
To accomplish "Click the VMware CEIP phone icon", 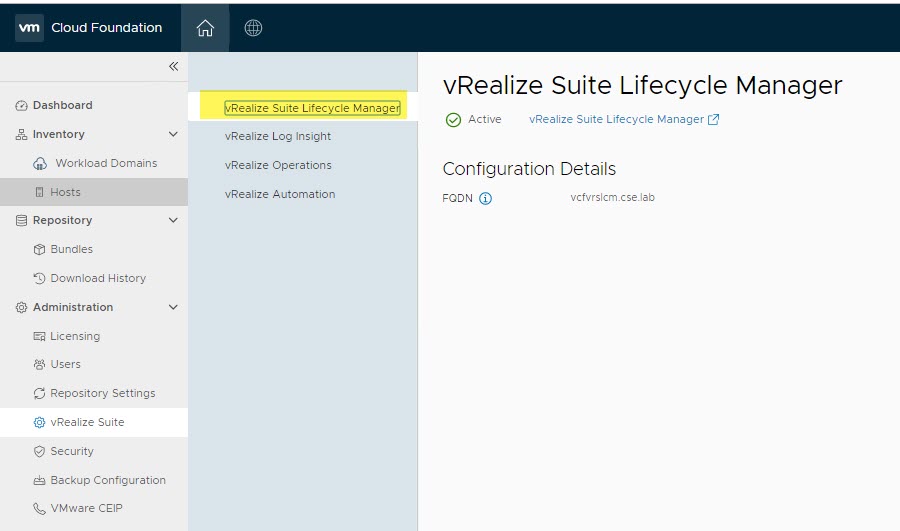I will coord(40,508).
